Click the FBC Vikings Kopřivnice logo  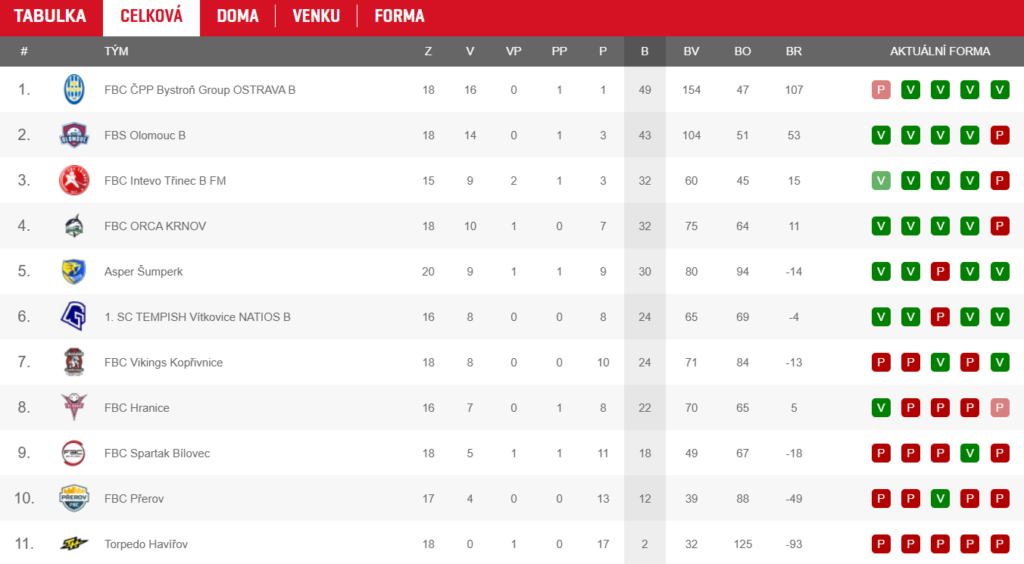pyautogui.click(x=74, y=362)
